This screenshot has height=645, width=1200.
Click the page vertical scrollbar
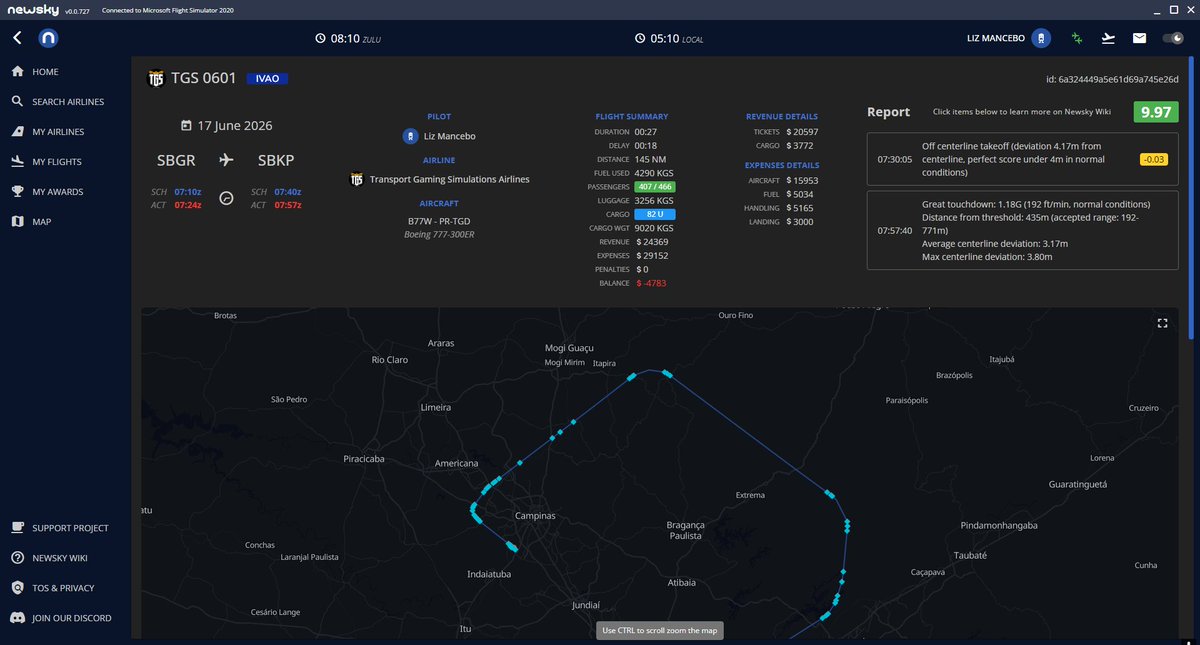click(1190, 200)
